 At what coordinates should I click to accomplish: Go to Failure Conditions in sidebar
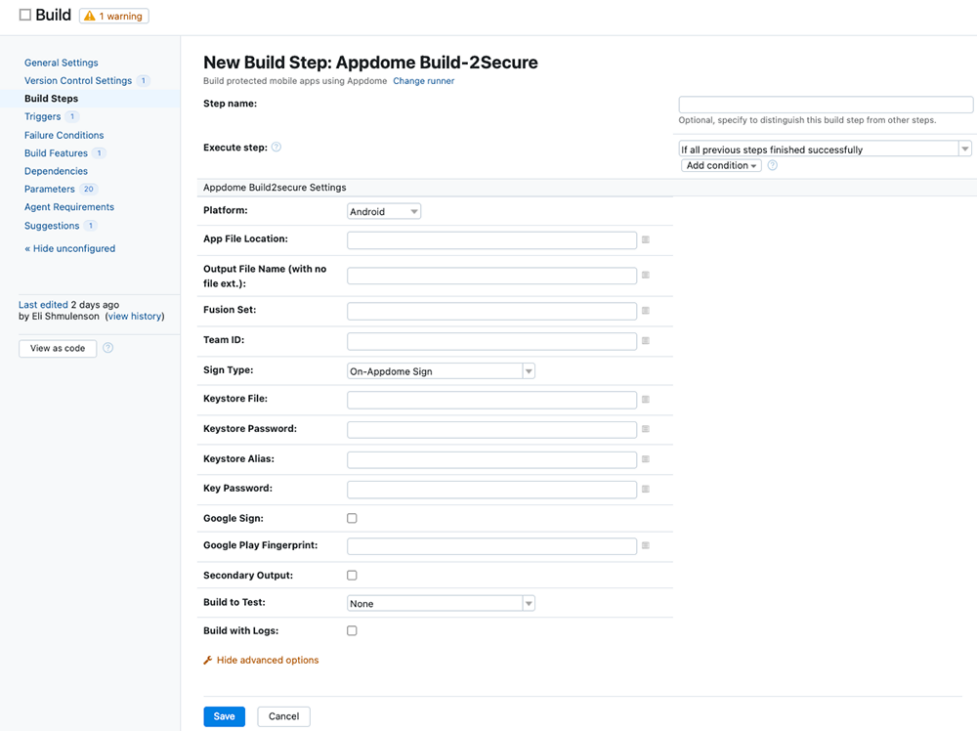coord(64,135)
